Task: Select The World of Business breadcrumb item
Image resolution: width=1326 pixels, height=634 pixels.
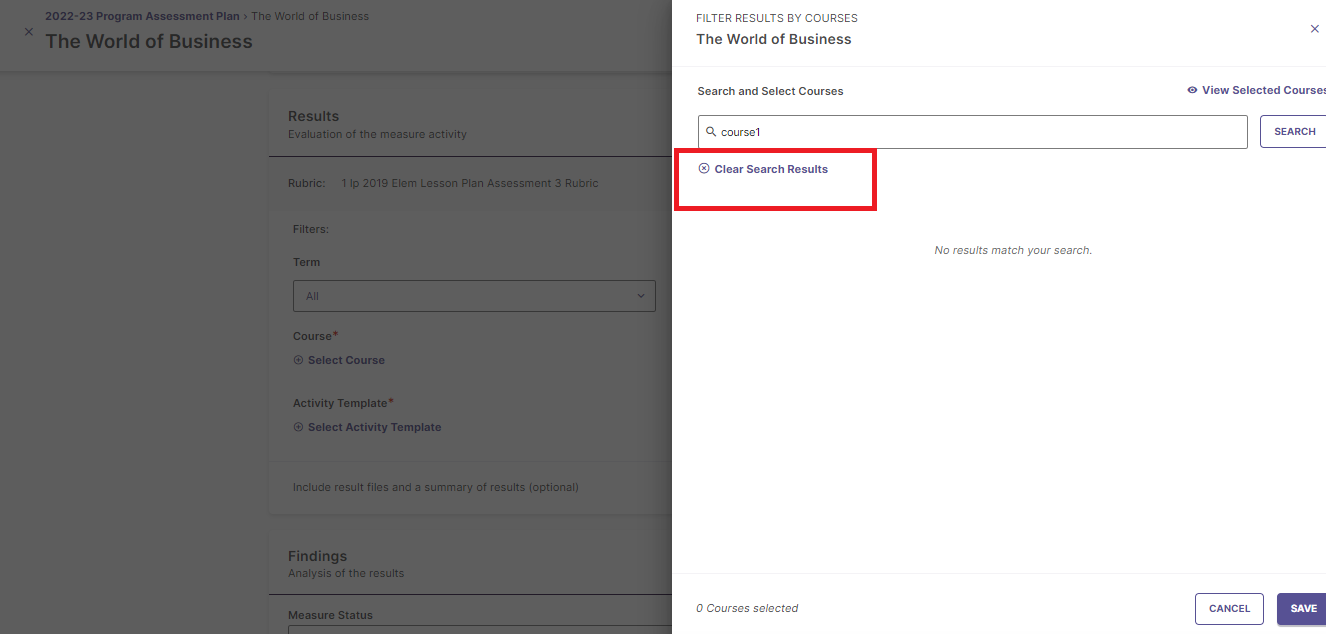Action: tap(310, 16)
